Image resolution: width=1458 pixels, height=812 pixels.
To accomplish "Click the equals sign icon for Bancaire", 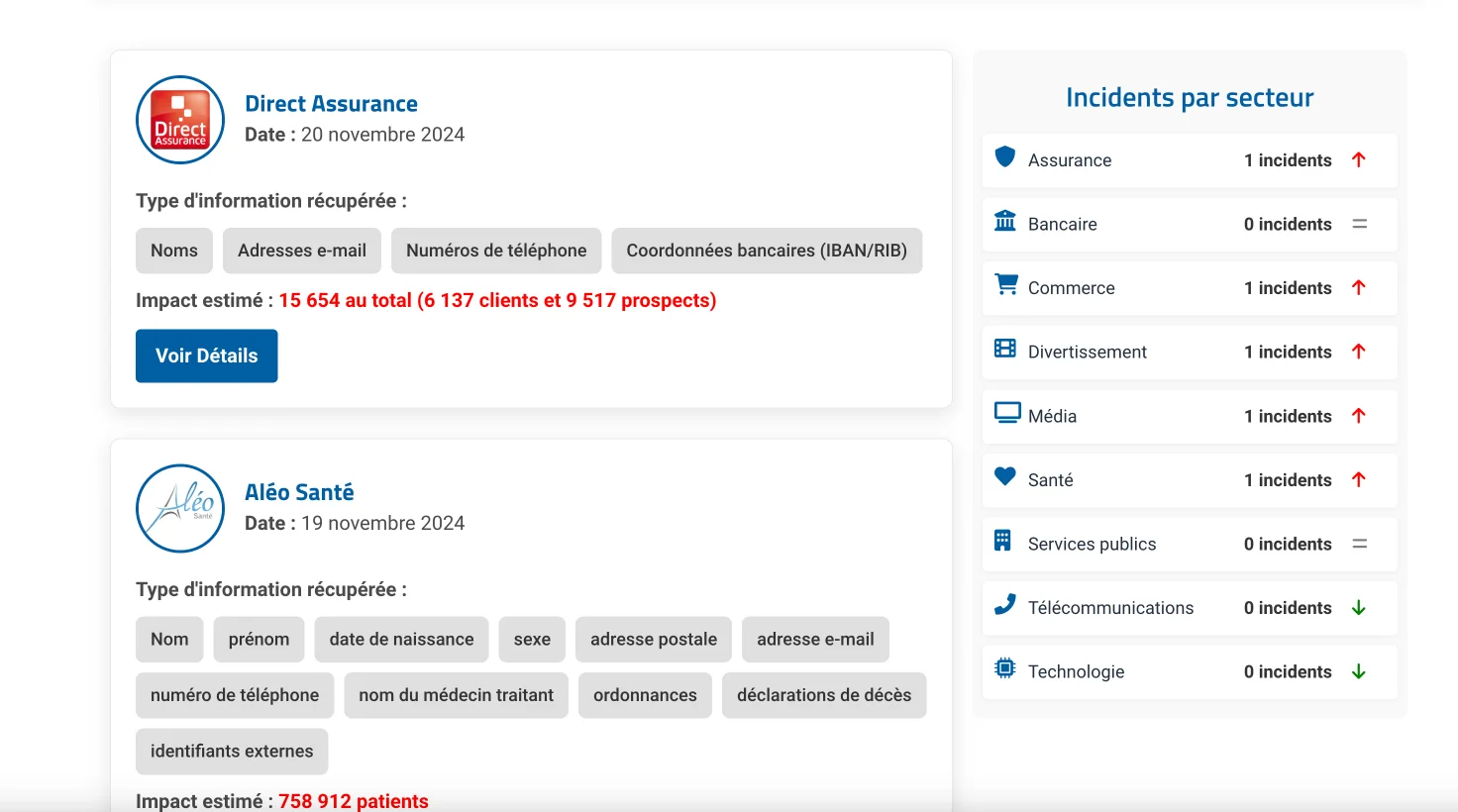I will point(1360,224).
